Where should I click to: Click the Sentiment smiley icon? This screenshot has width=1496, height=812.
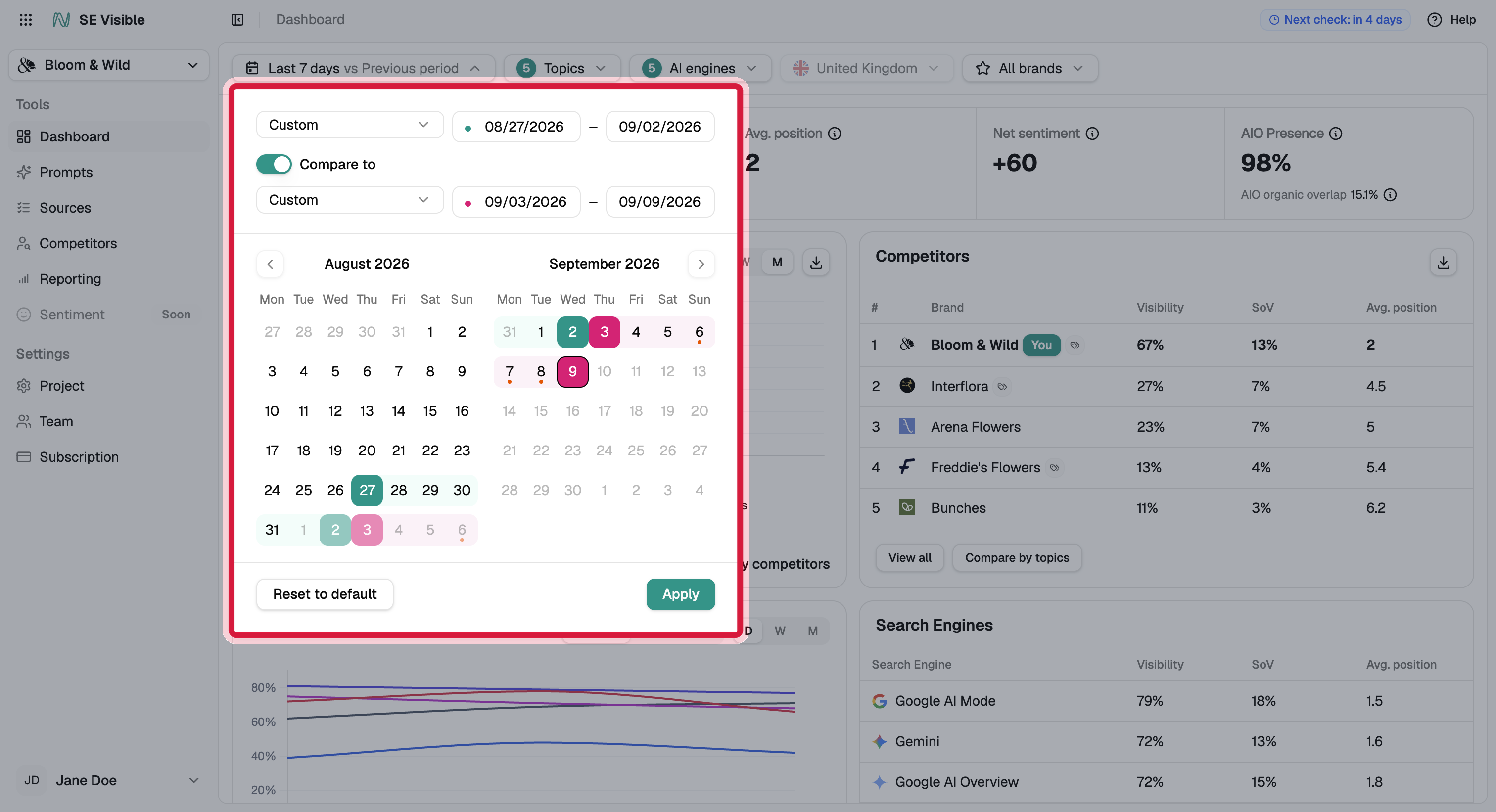(x=24, y=315)
